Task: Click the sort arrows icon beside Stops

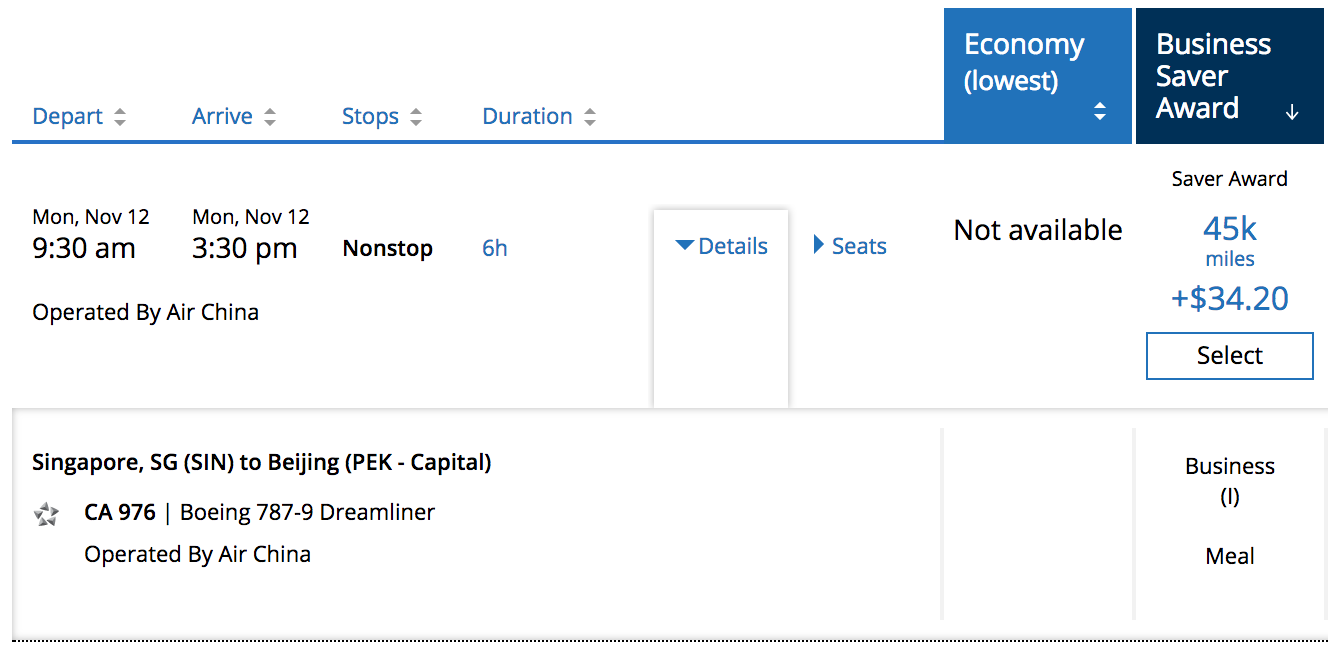Action: (416, 117)
